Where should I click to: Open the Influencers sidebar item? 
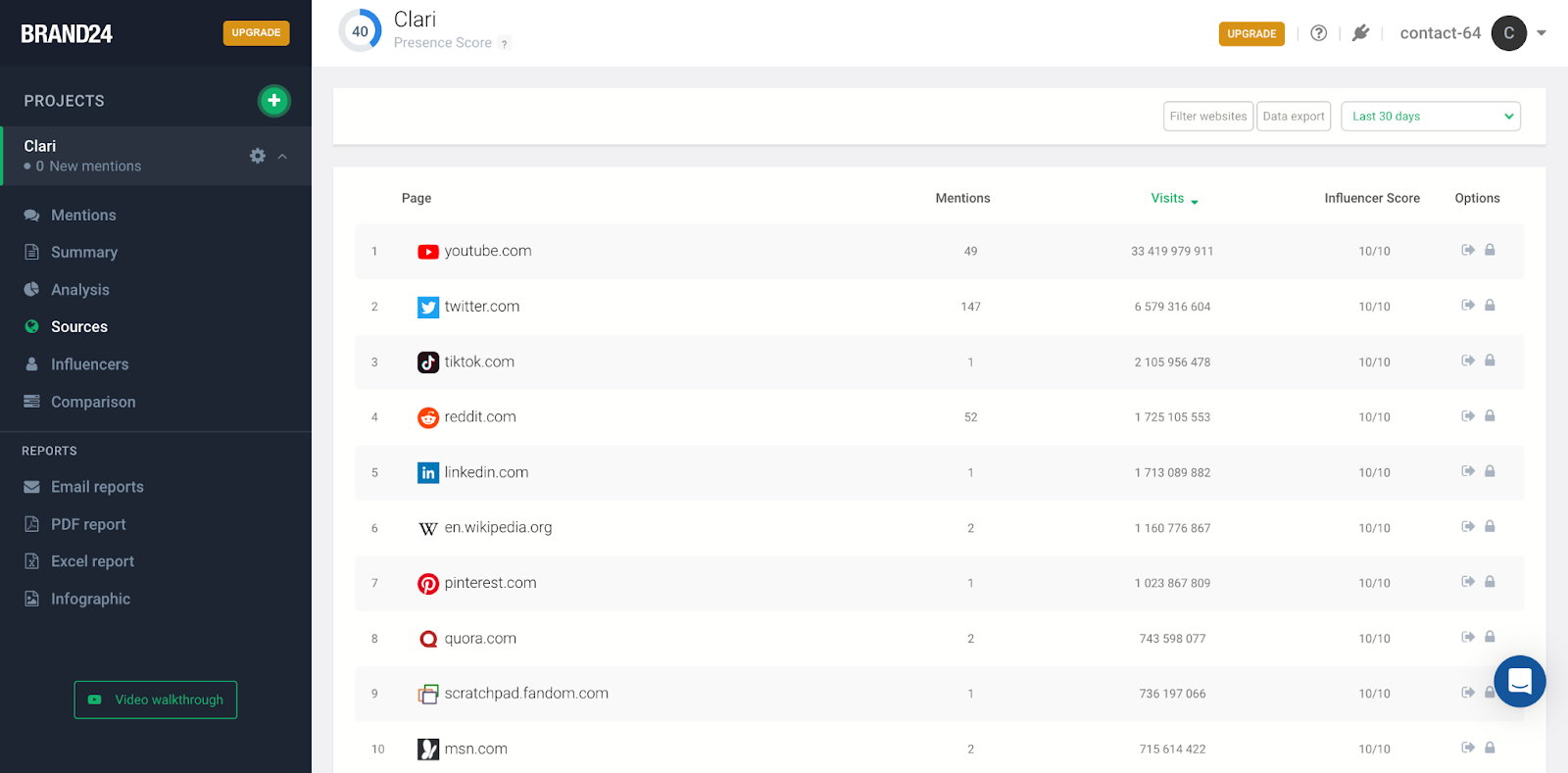(x=89, y=364)
